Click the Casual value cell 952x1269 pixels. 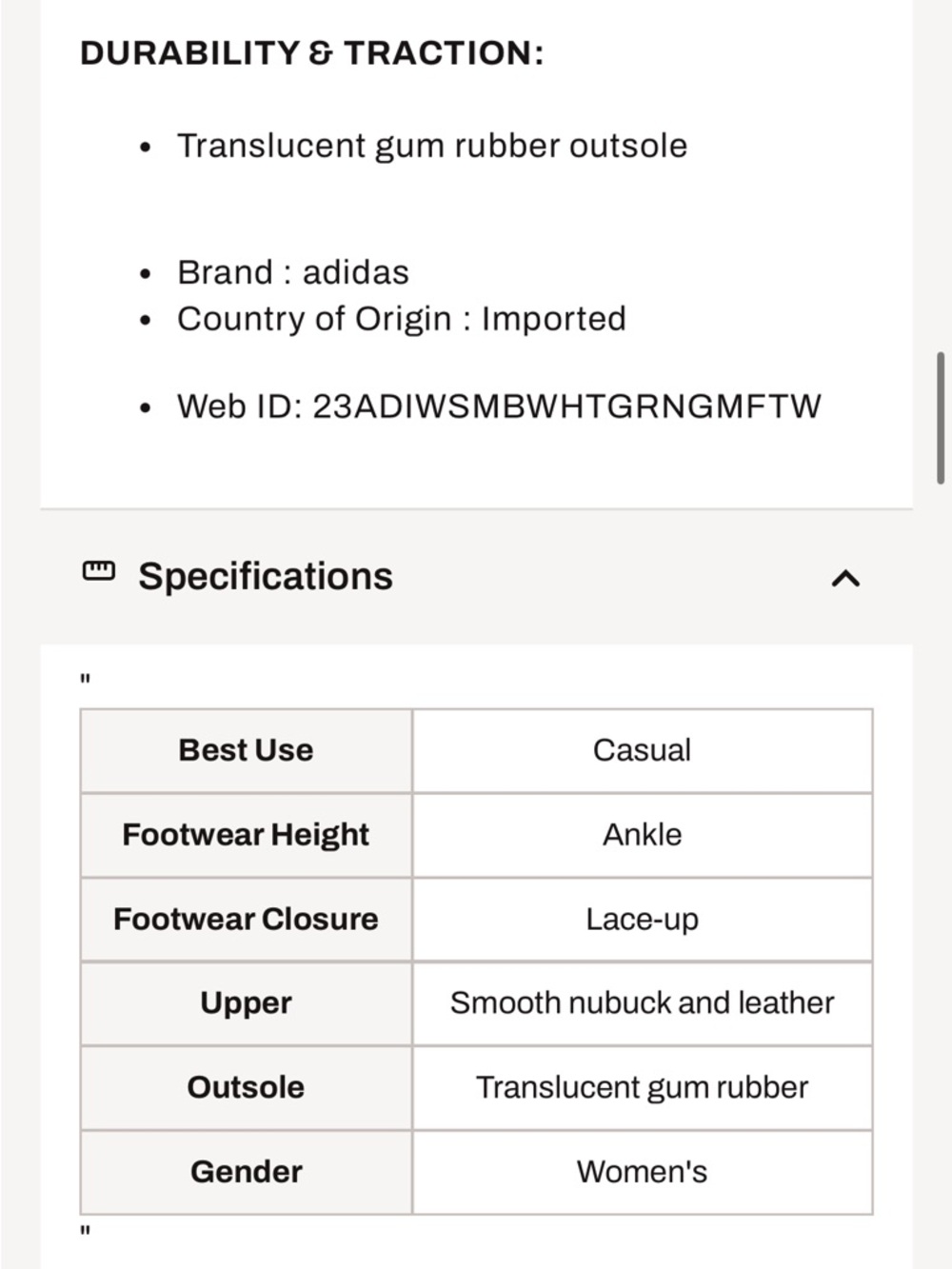pos(642,750)
